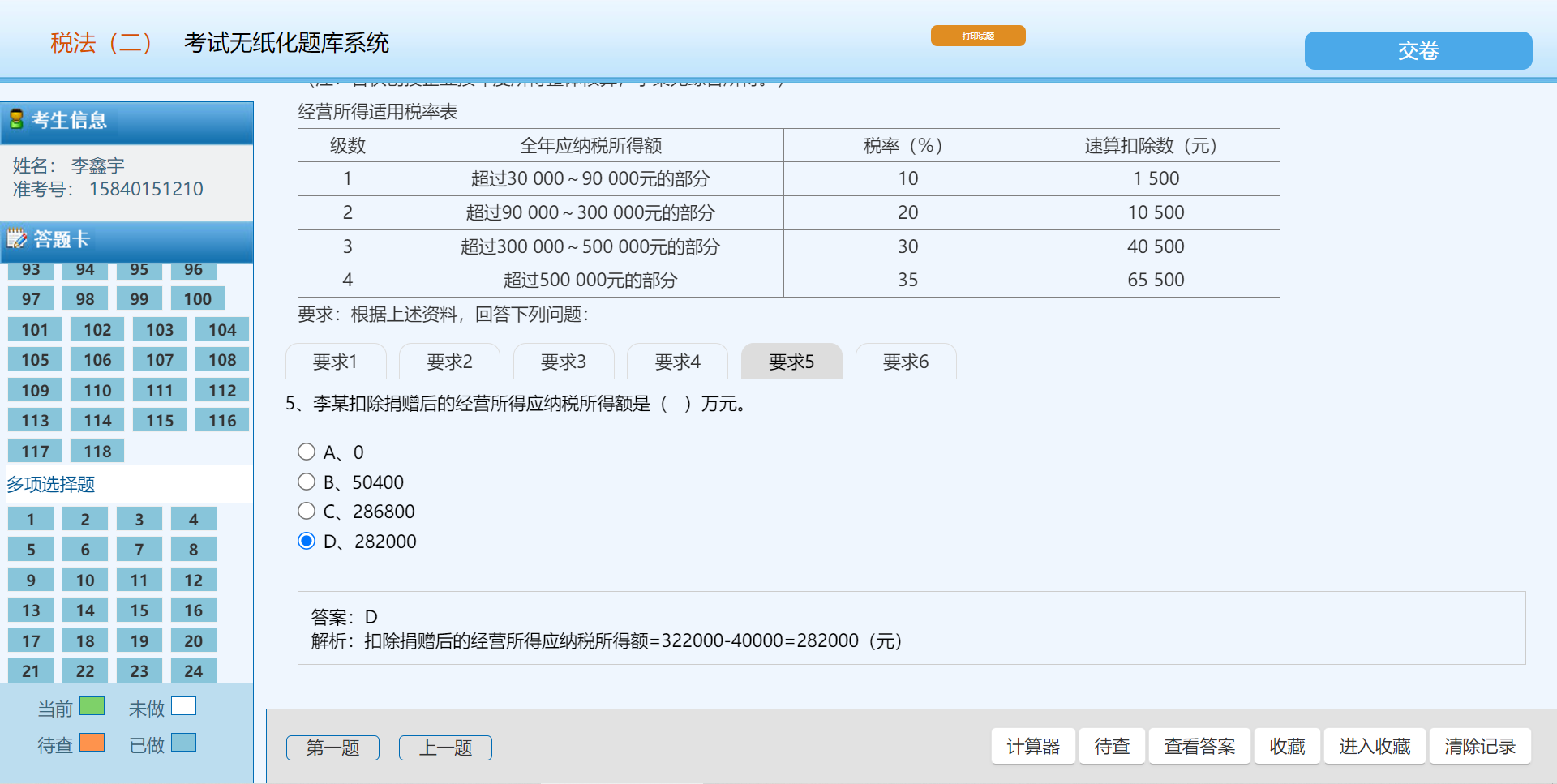The image size is (1557, 784).
Task: Open multiple-choice question 12 tile
Action: (193, 580)
